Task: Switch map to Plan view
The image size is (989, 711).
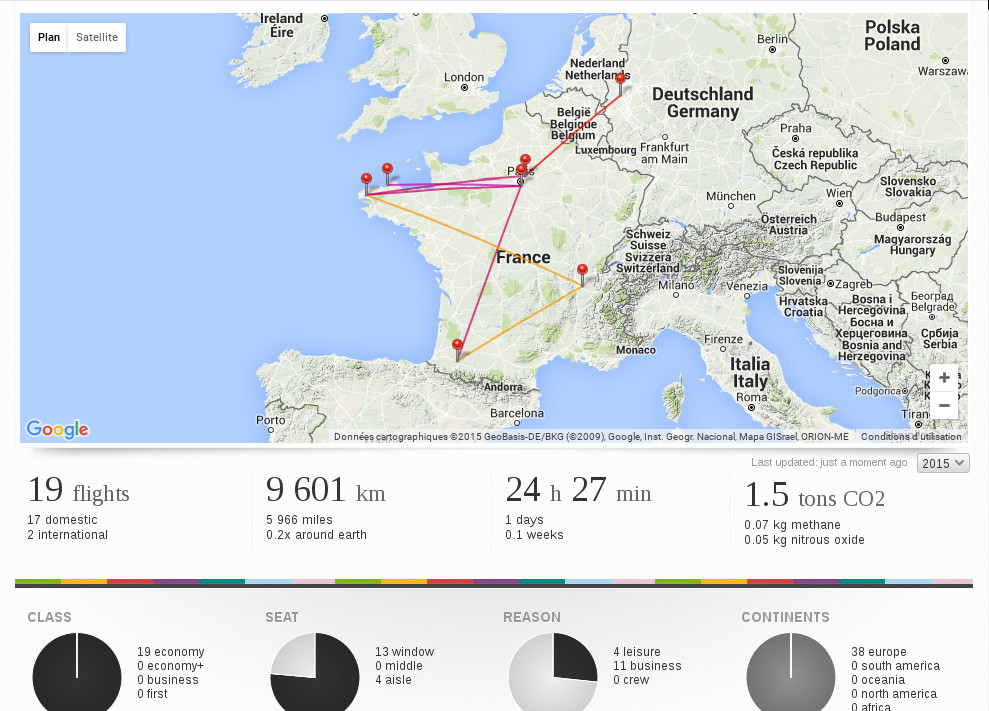Action: (x=49, y=37)
